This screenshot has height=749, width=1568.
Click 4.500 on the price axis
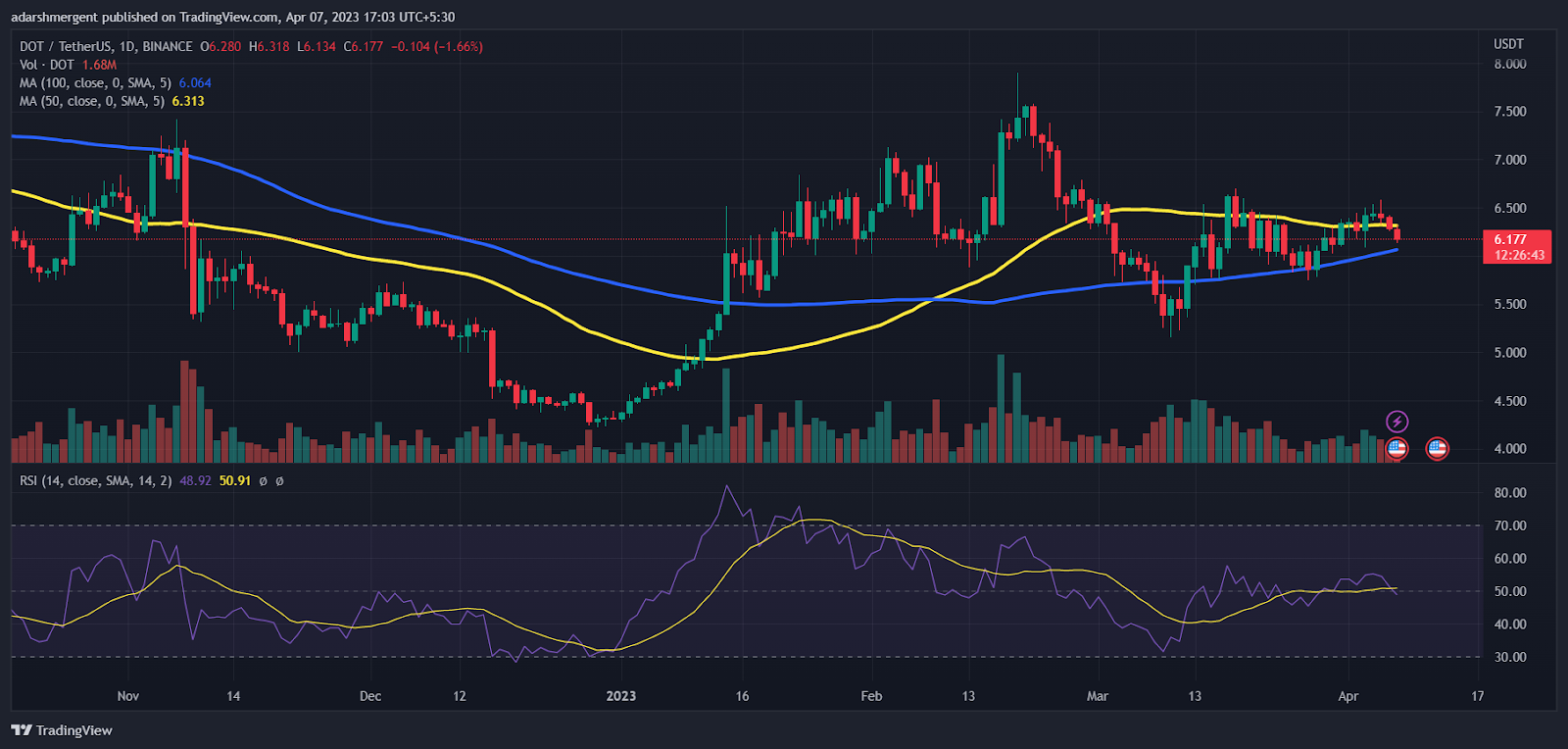tap(1509, 401)
